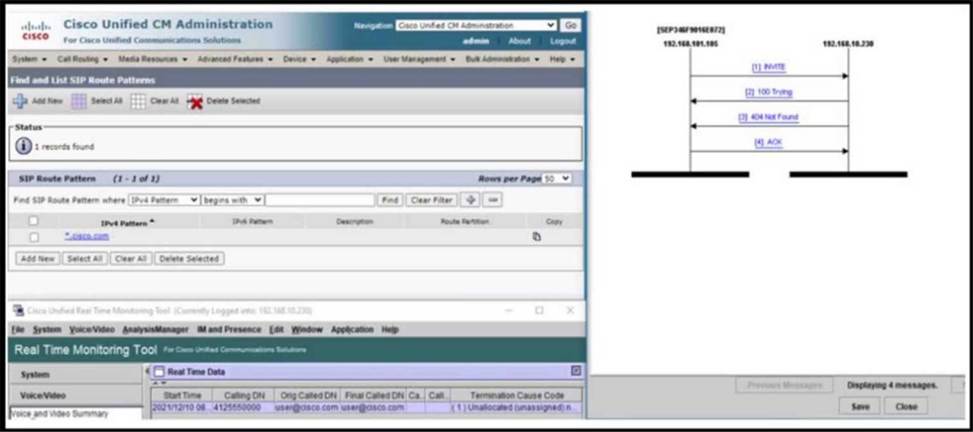Image resolution: width=973 pixels, height=432 pixels.
Task: Click the Save button in the SIP trace window
Action: tap(859, 407)
